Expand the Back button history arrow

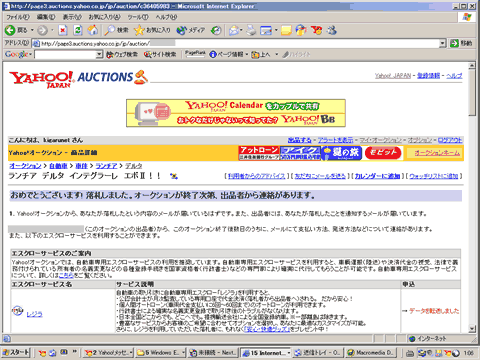[x=32, y=30]
